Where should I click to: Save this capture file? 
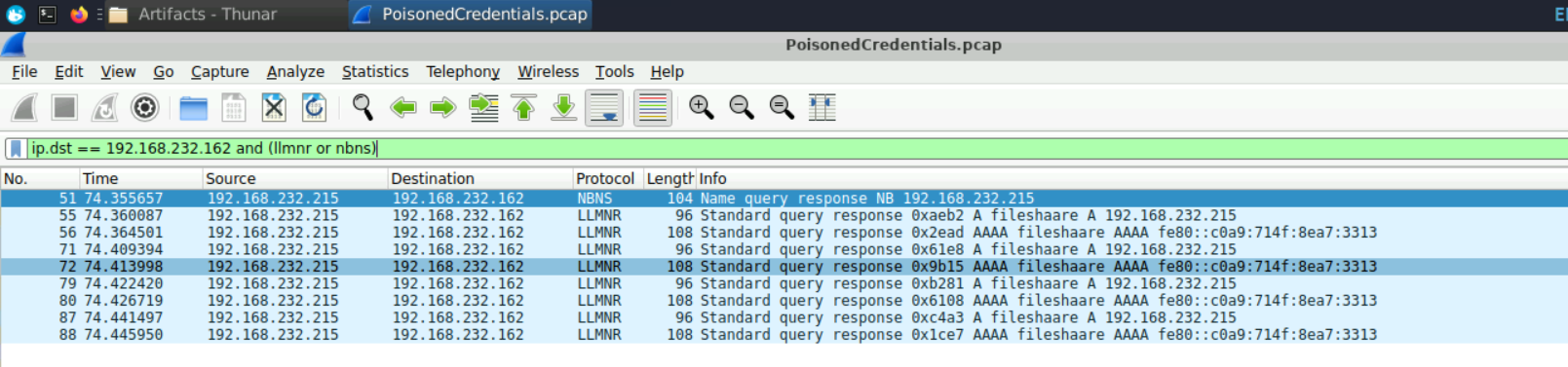pyautogui.click(x=233, y=107)
